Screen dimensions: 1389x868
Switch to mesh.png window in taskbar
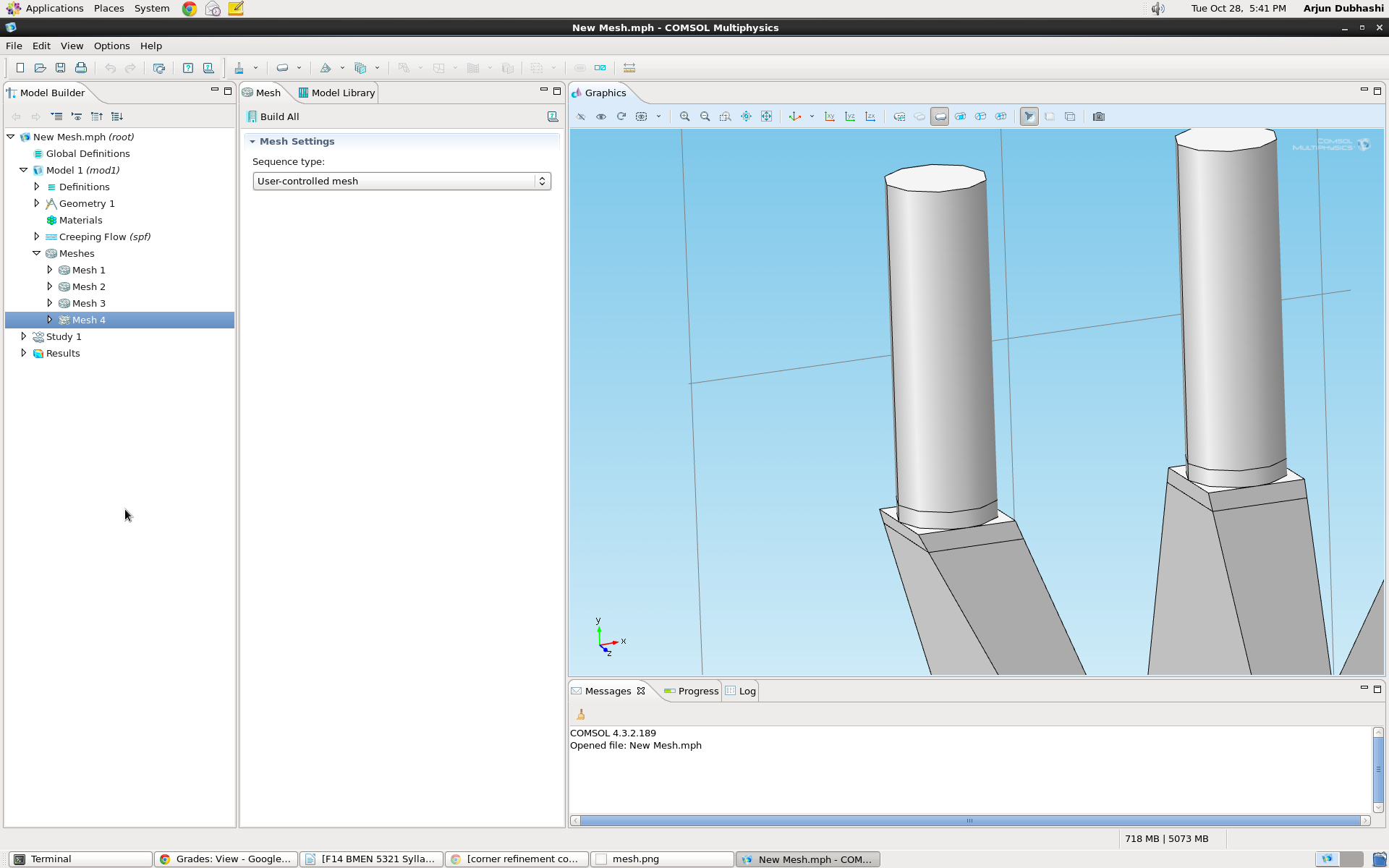662,859
